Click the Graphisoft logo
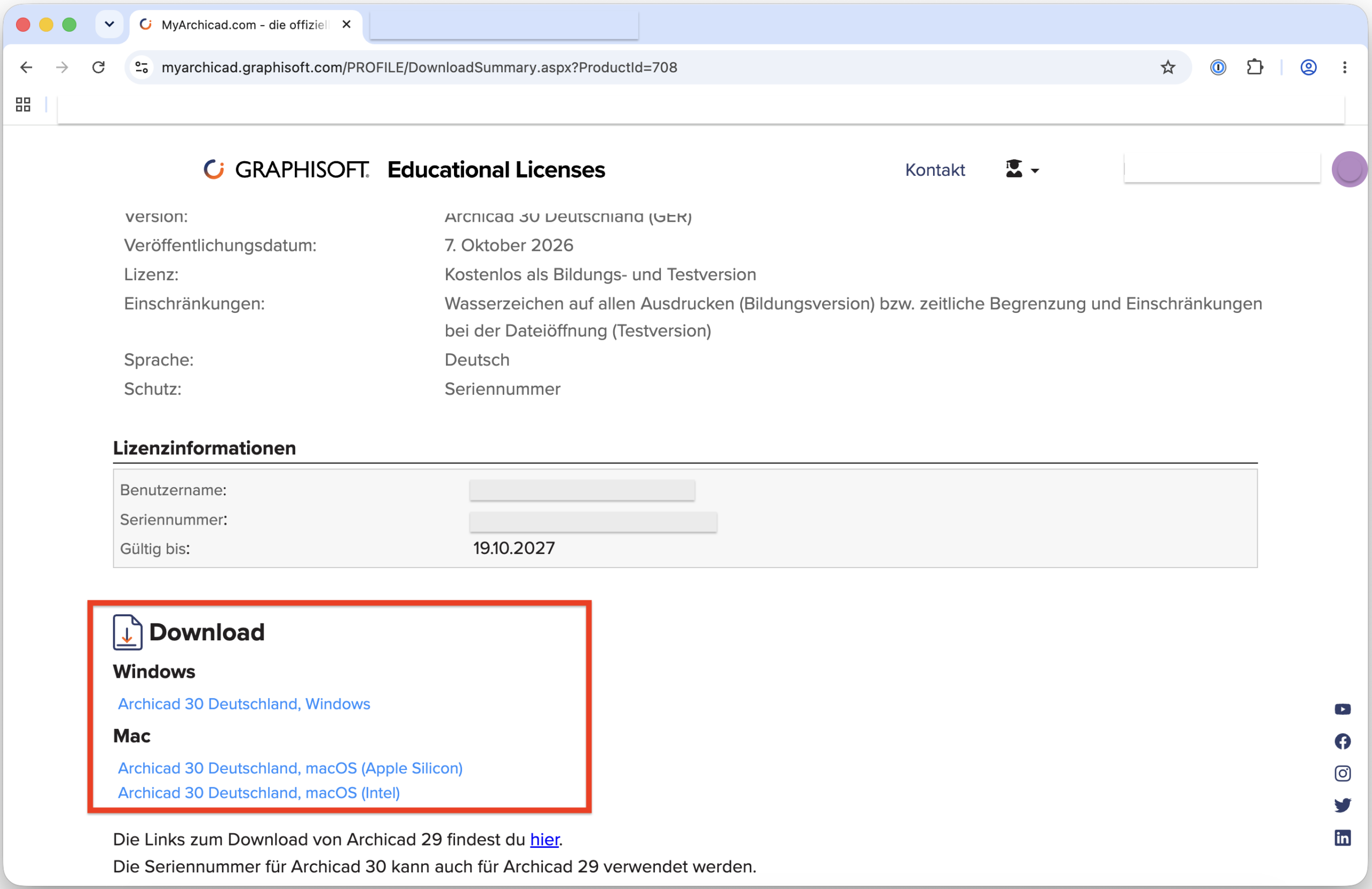Viewport: 1372px width, 889px height. point(287,169)
